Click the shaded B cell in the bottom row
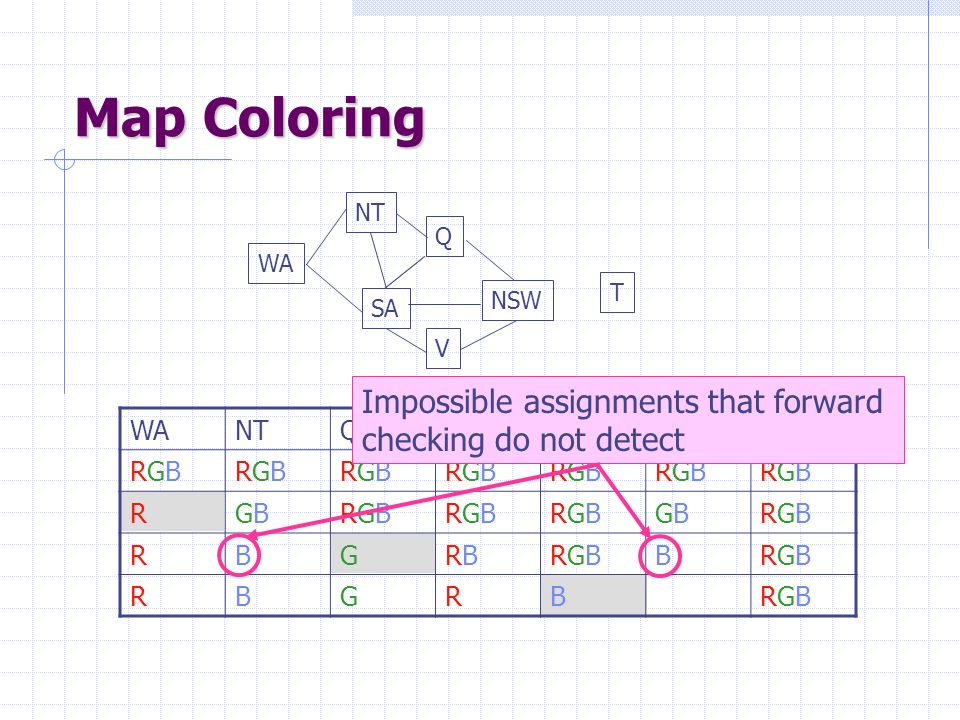 [x=593, y=595]
